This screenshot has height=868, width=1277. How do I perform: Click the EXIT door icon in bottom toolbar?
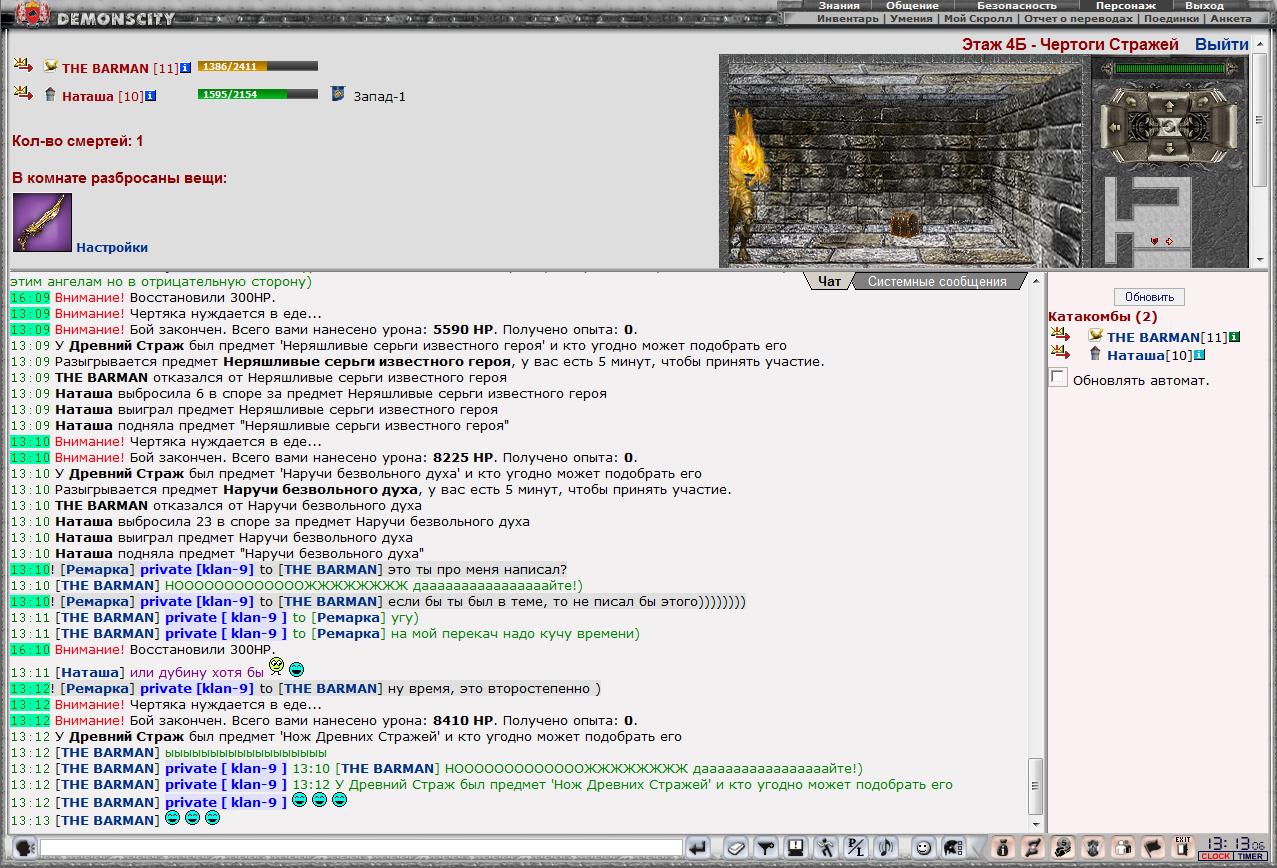pos(1183,847)
